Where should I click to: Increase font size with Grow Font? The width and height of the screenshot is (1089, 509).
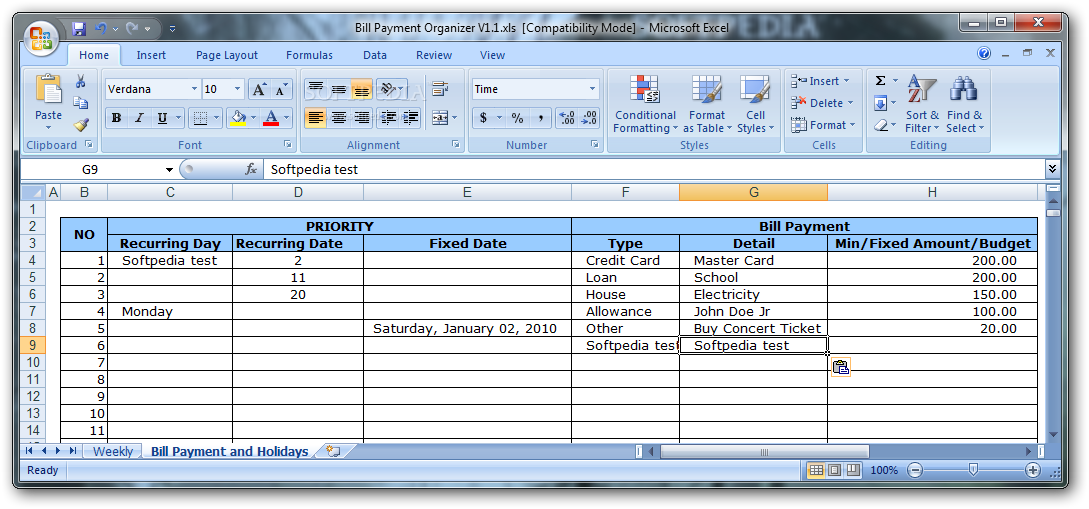click(x=258, y=89)
